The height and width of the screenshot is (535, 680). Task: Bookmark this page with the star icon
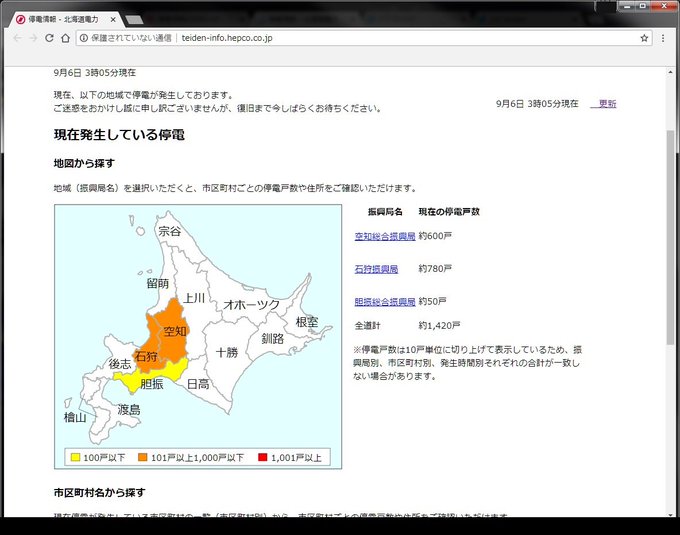(644, 38)
